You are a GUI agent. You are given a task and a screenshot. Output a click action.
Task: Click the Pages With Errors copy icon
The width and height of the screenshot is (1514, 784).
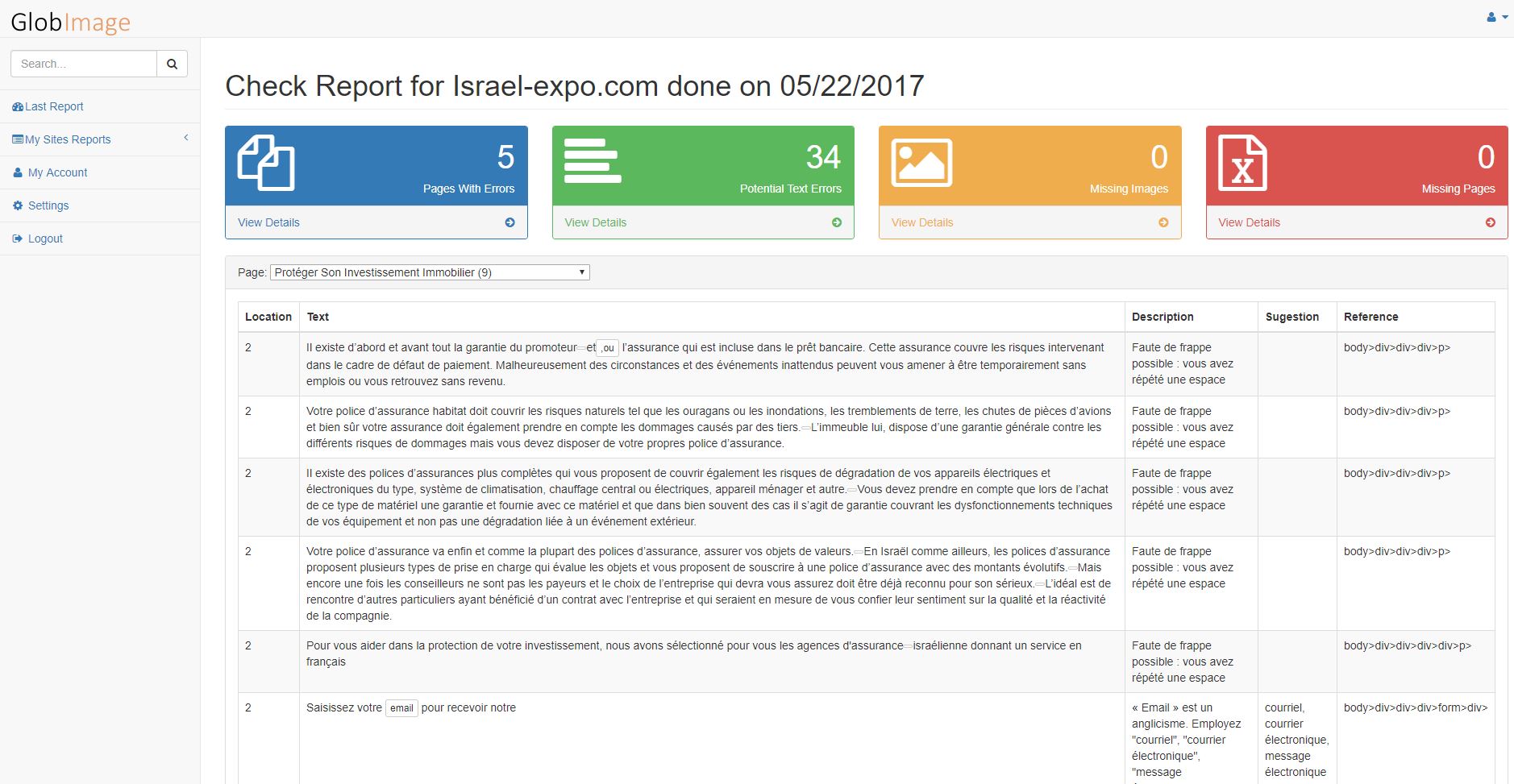266,164
